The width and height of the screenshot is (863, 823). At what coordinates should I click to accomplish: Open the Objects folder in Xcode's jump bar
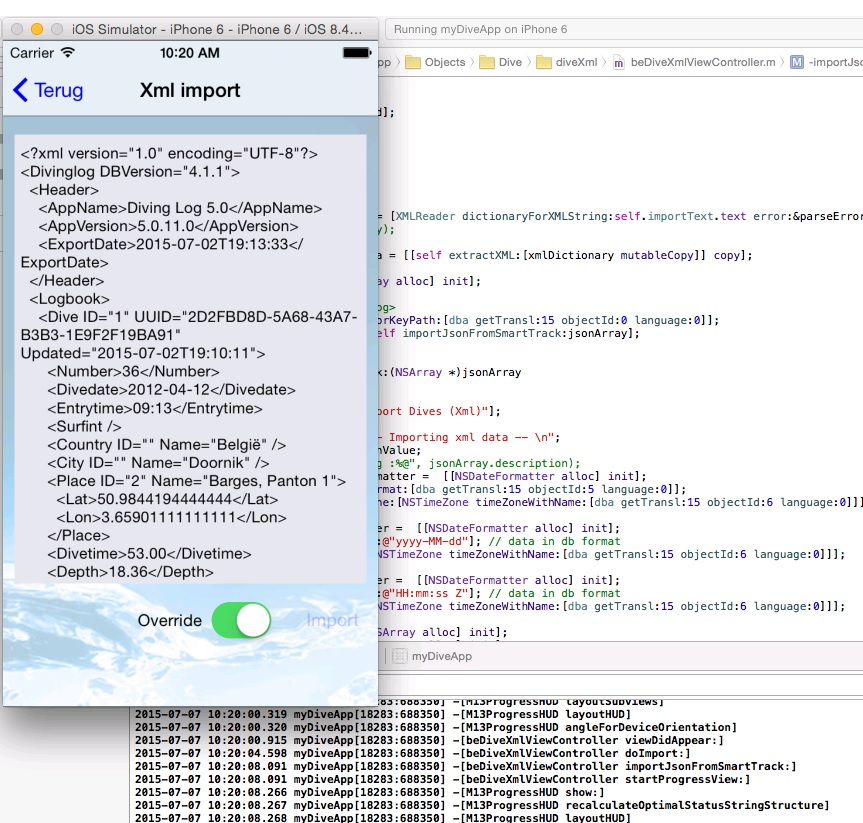pos(436,62)
